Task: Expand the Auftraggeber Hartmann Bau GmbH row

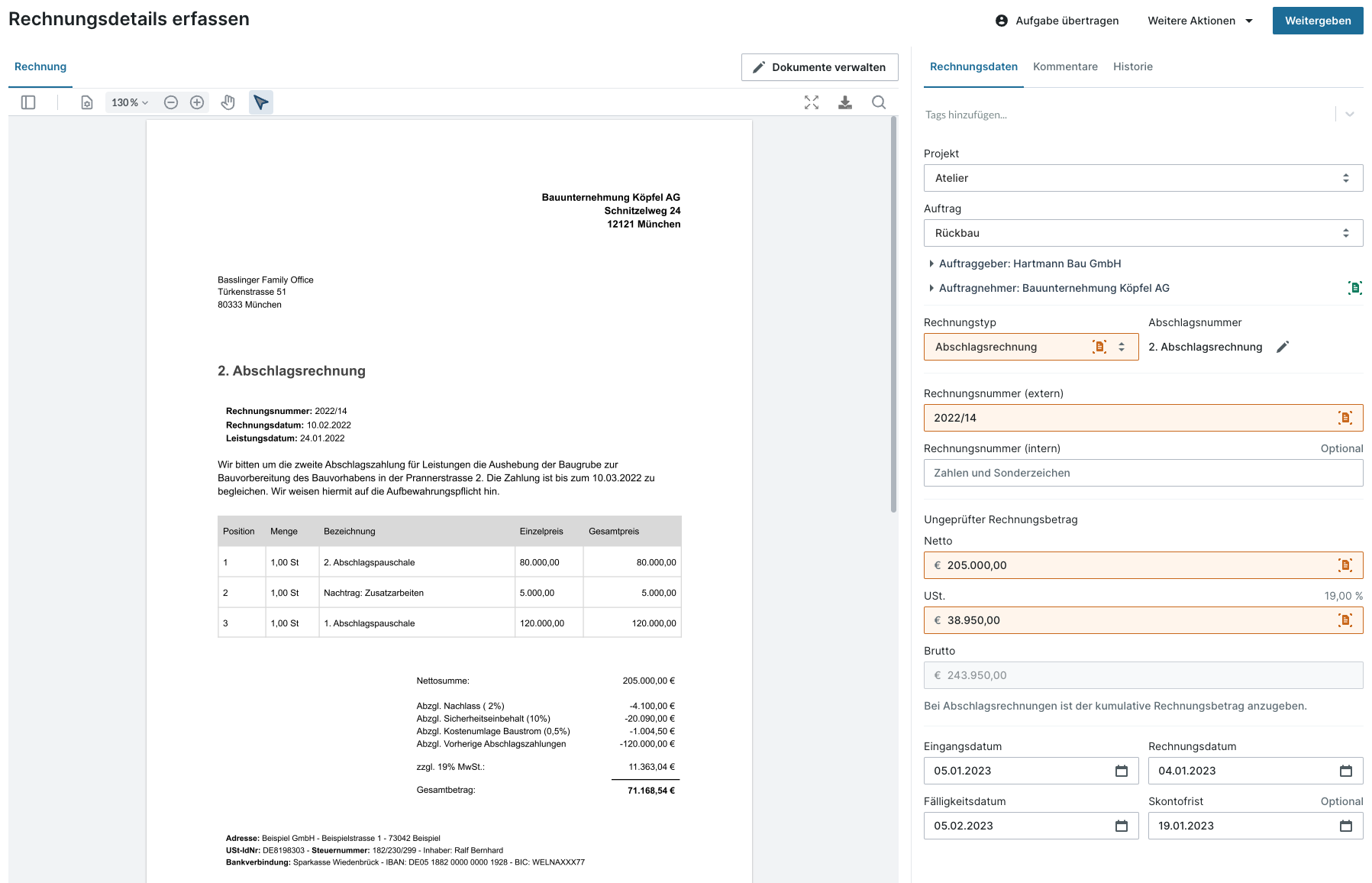Action: click(x=931, y=264)
